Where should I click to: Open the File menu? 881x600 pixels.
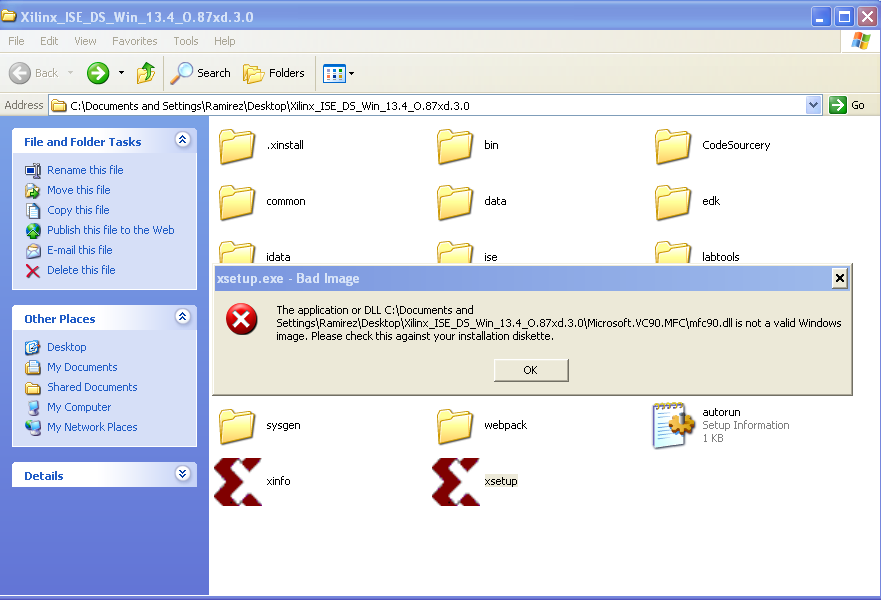(16, 41)
